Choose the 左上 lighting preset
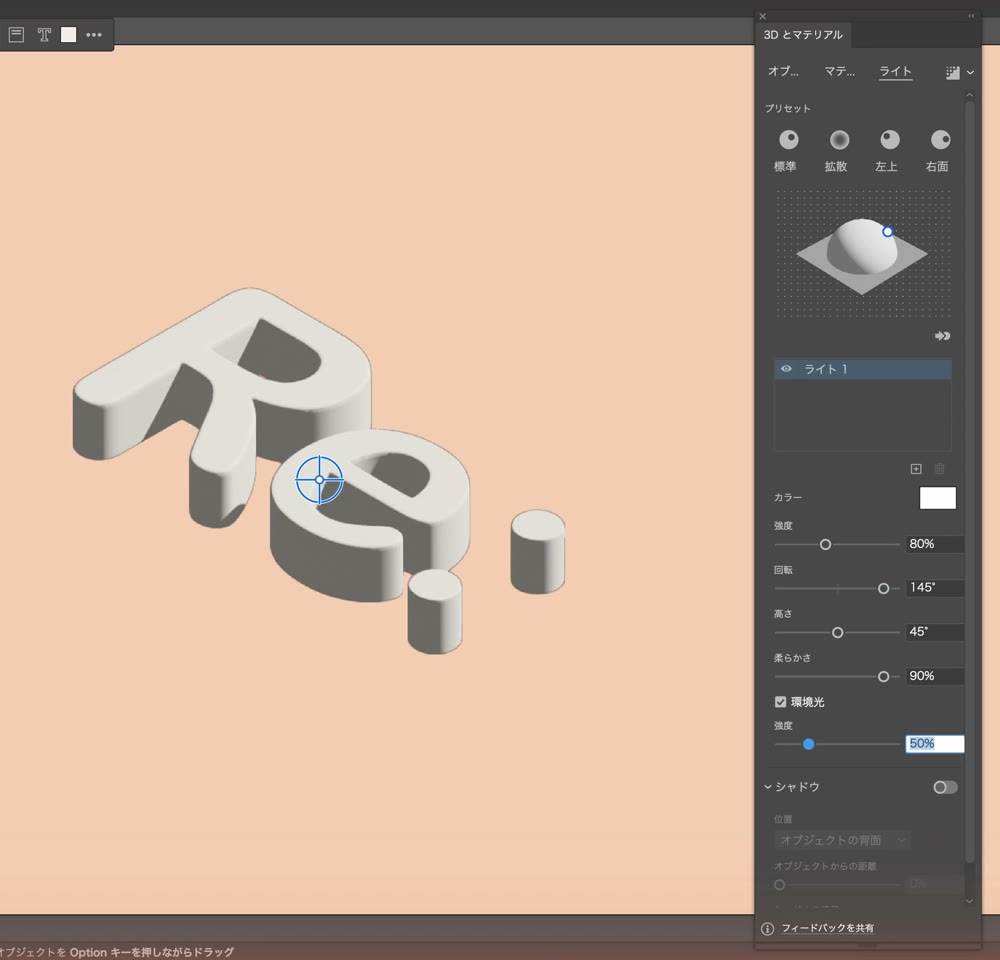 [x=890, y=140]
